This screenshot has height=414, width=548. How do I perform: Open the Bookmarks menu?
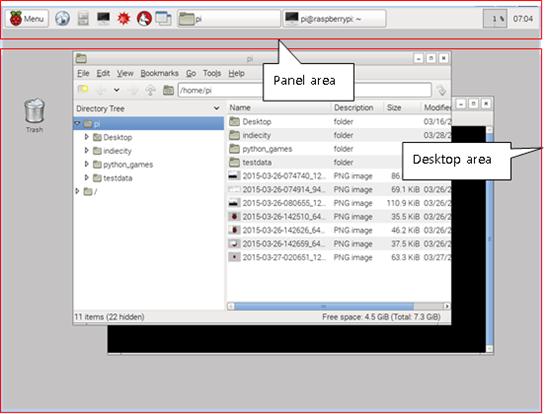click(159, 73)
